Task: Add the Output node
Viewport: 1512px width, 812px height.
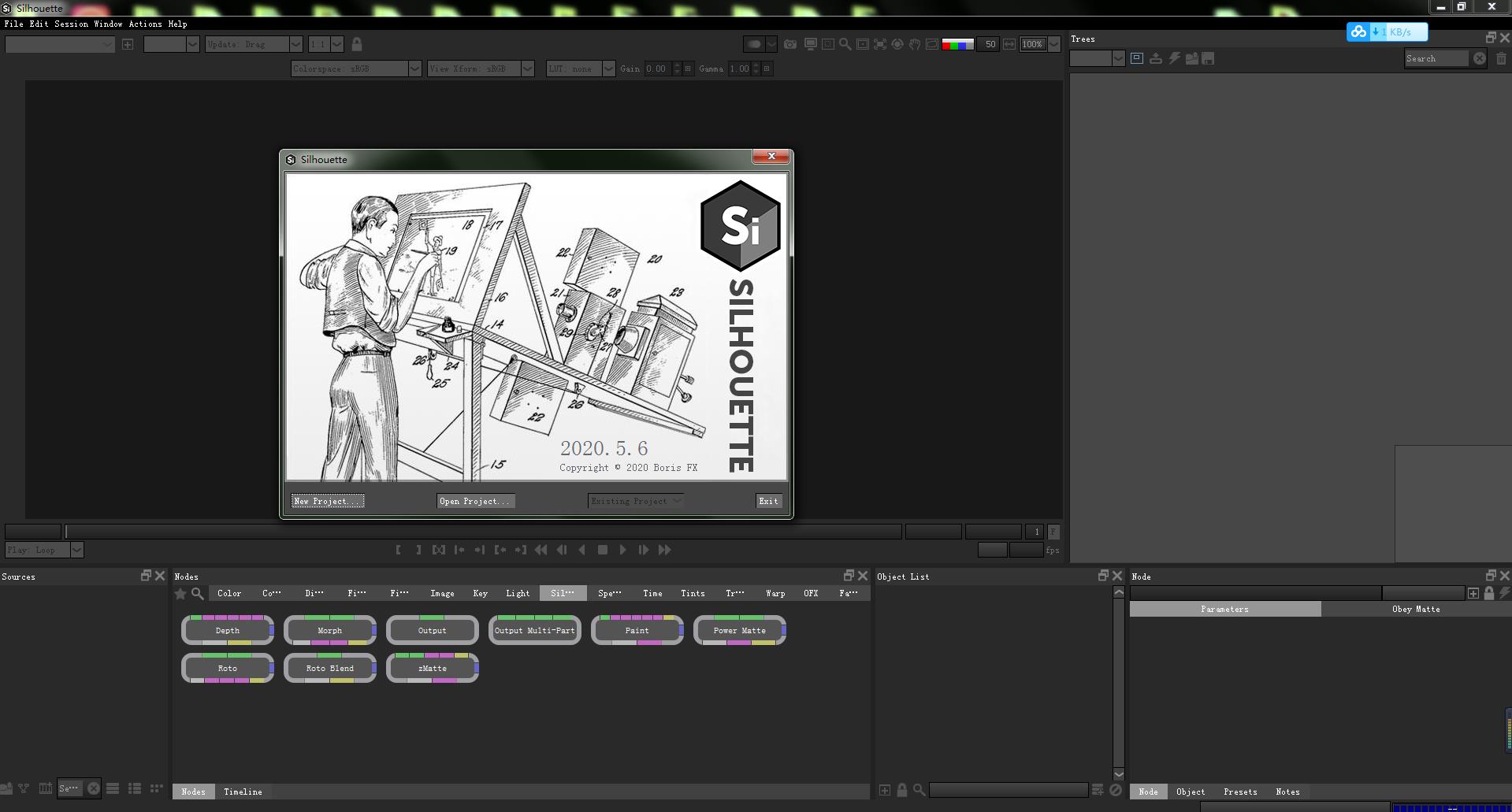Action: (x=433, y=630)
